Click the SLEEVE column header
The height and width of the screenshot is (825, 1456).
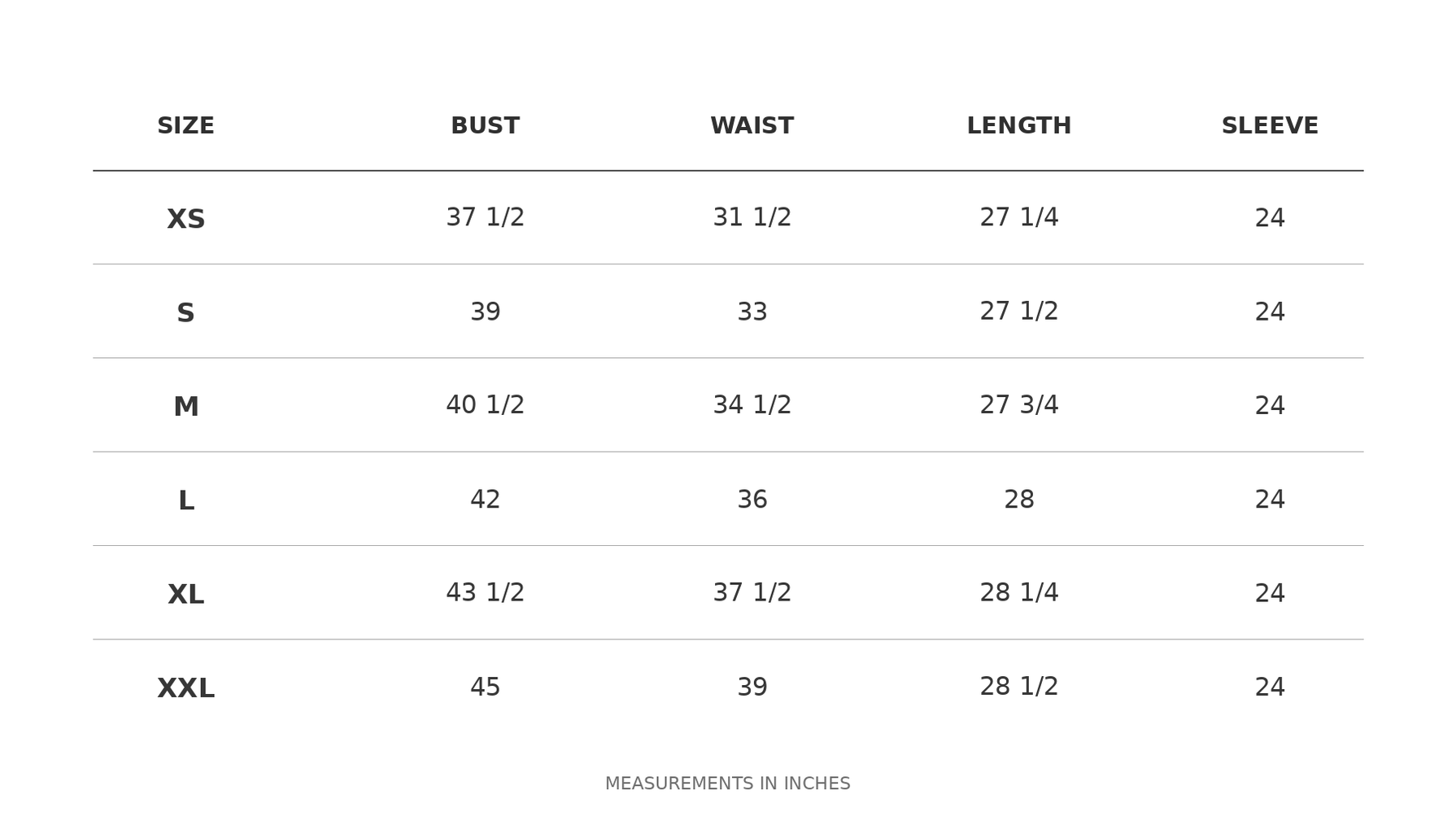click(1270, 126)
